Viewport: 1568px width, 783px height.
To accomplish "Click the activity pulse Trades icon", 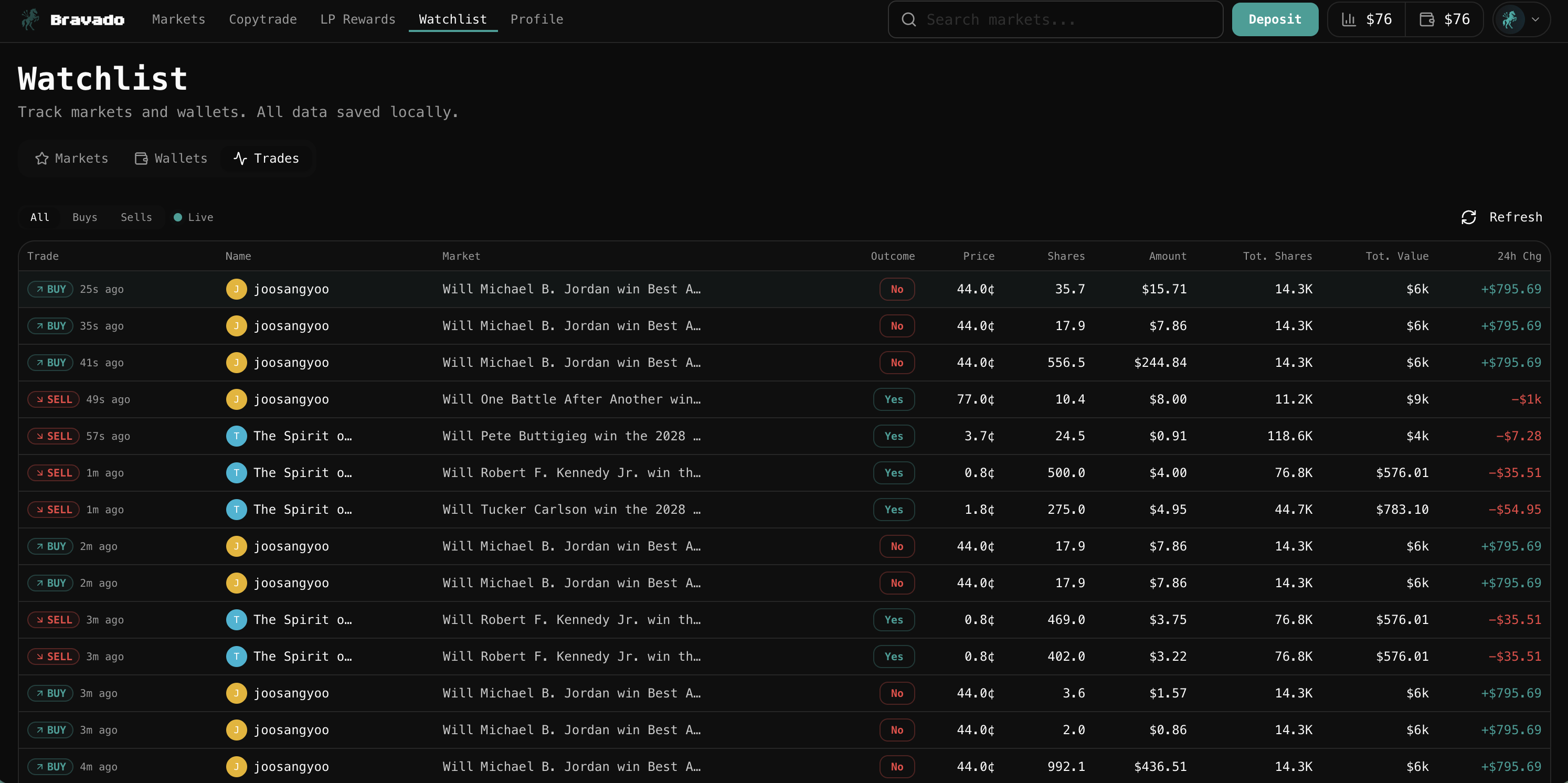I will (x=240, y=158).
